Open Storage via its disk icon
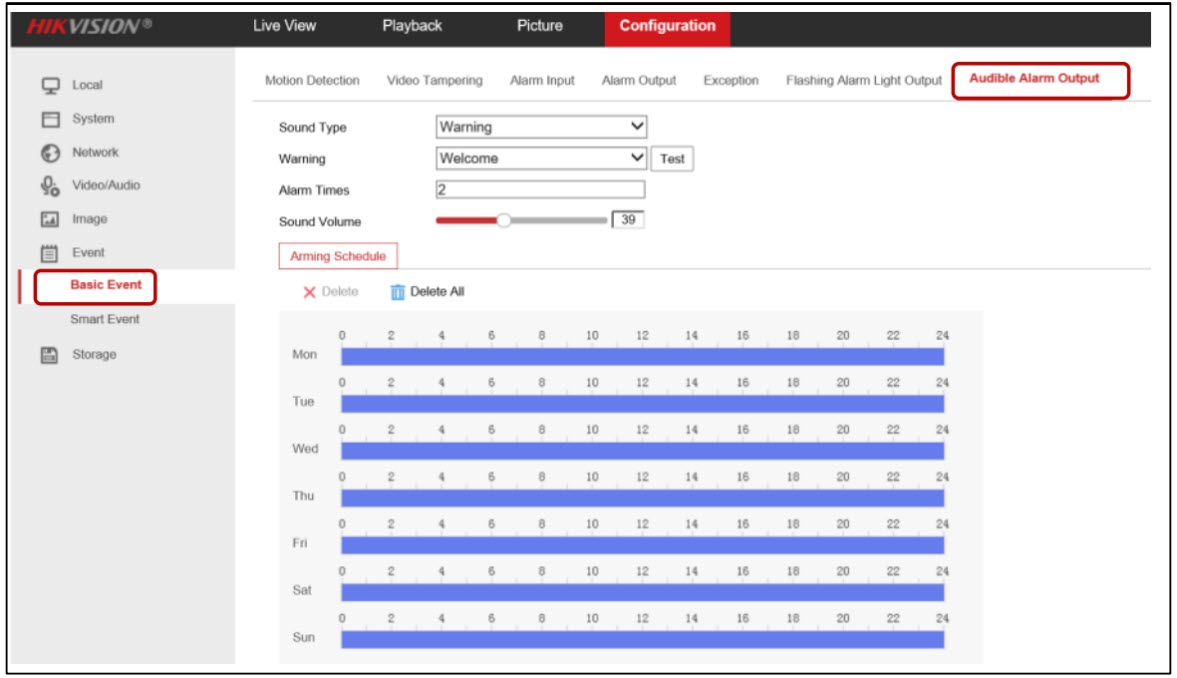This screenshot has width=1177, height=678. [50, 355]
